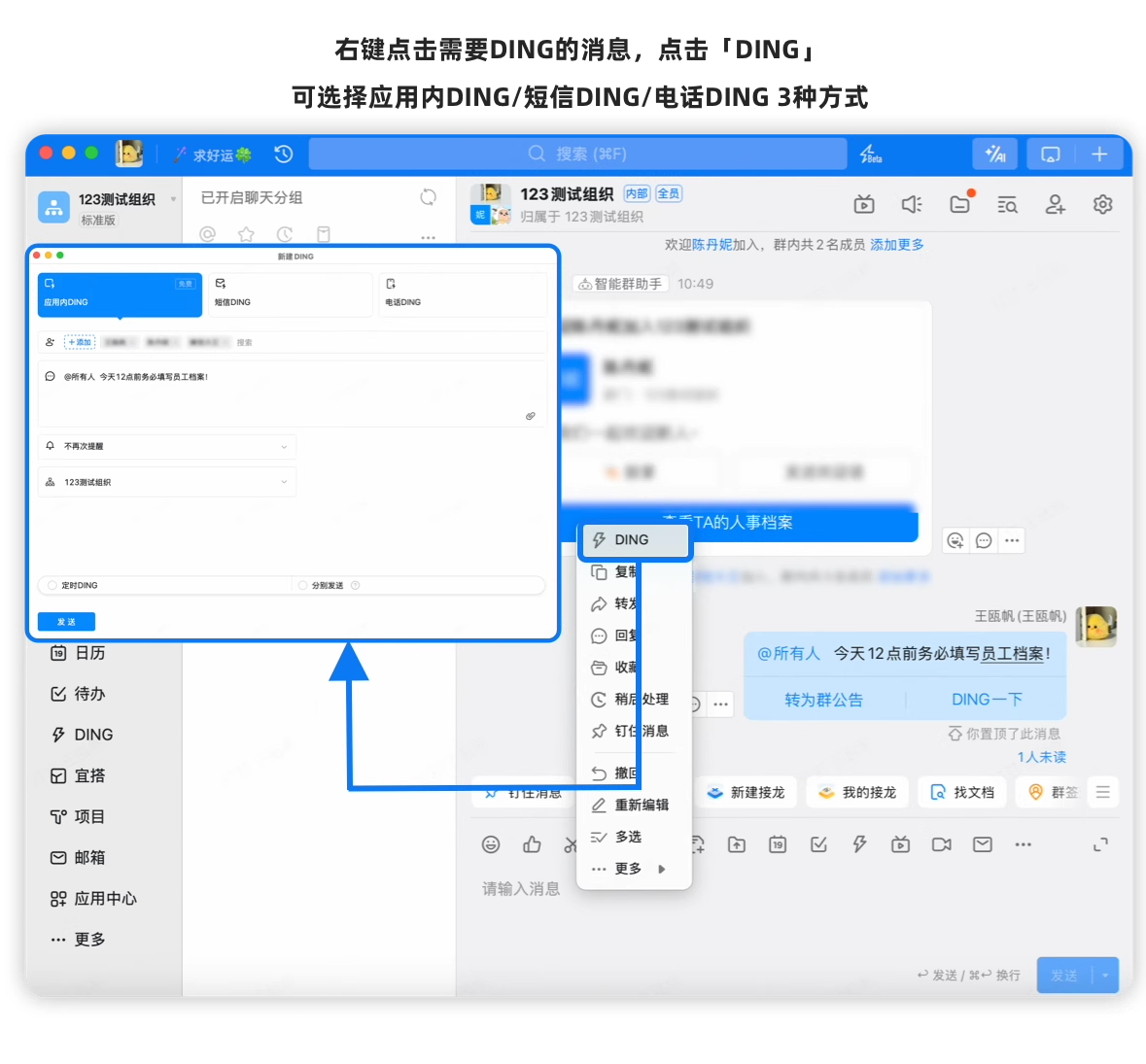Click the 转为群公告 button
1146x1064 pixels.
(x=823, y=700)
